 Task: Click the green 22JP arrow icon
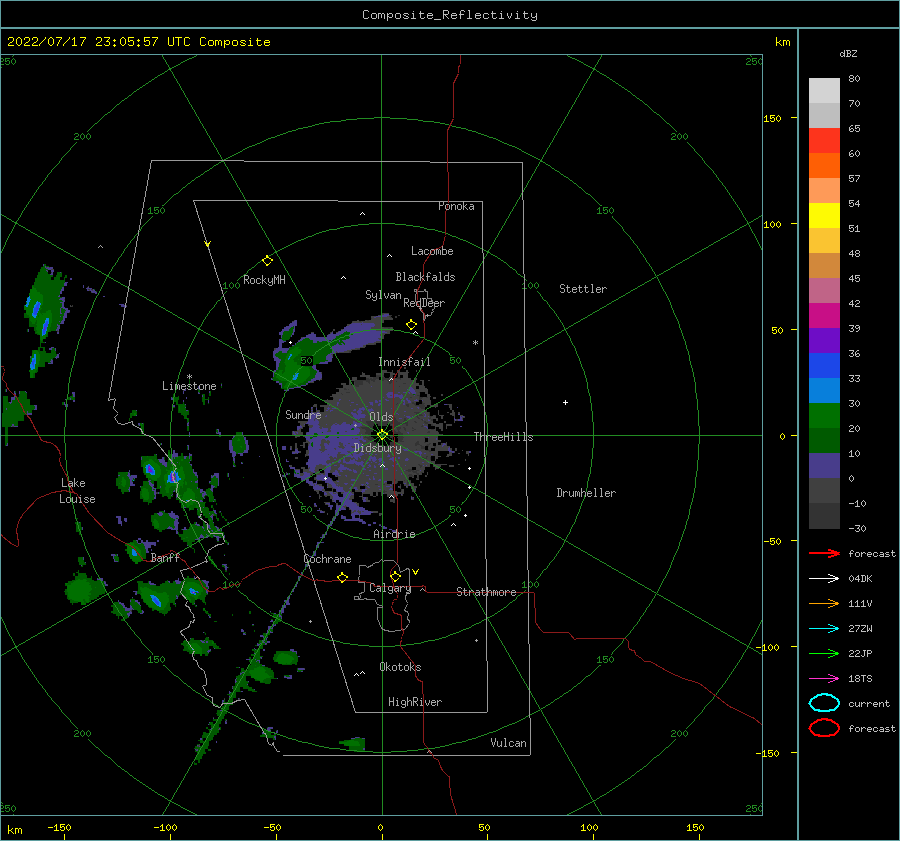(824, 653)
